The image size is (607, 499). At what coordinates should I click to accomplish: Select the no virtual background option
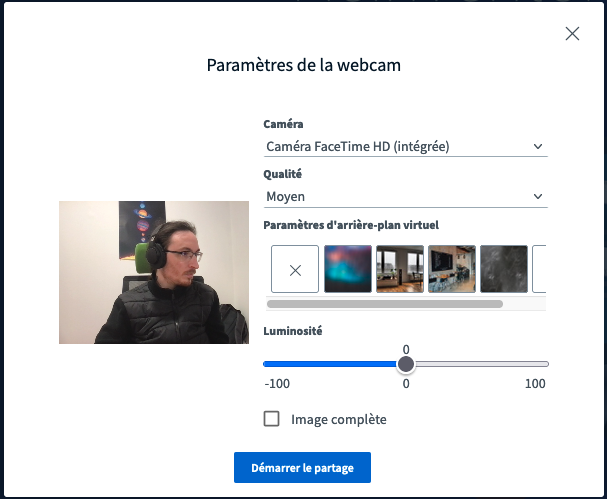click(x=295, y=269)
